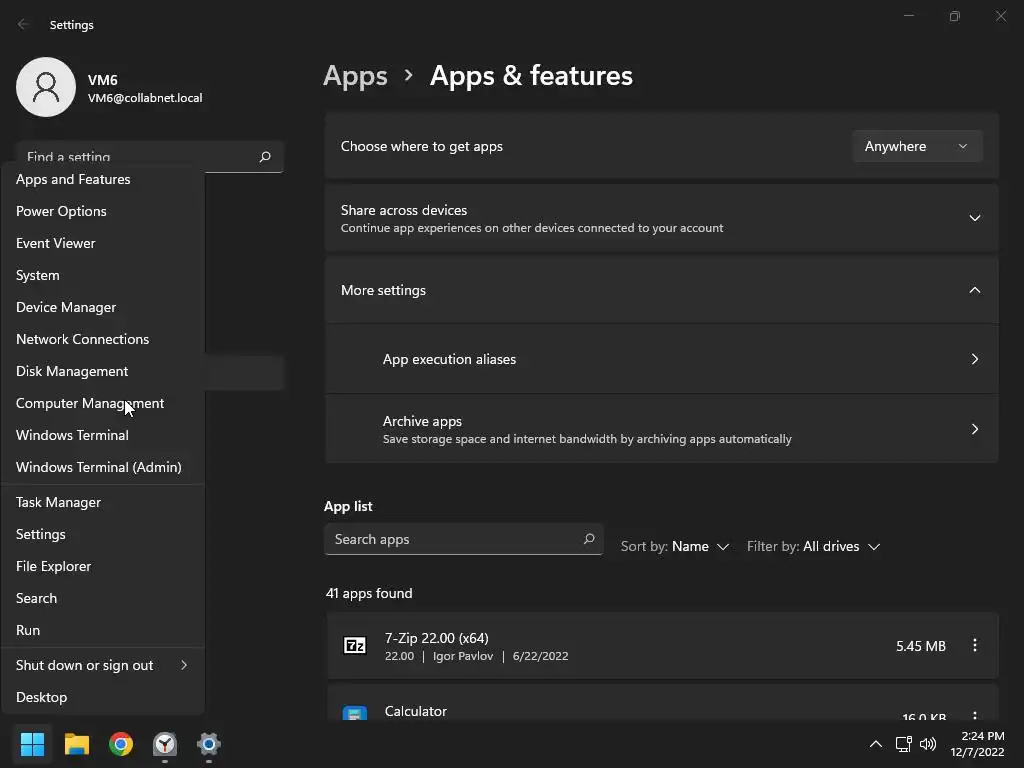
Task: Click the Search apps input field
Action: pyautogui.click(x=452, y=539)
